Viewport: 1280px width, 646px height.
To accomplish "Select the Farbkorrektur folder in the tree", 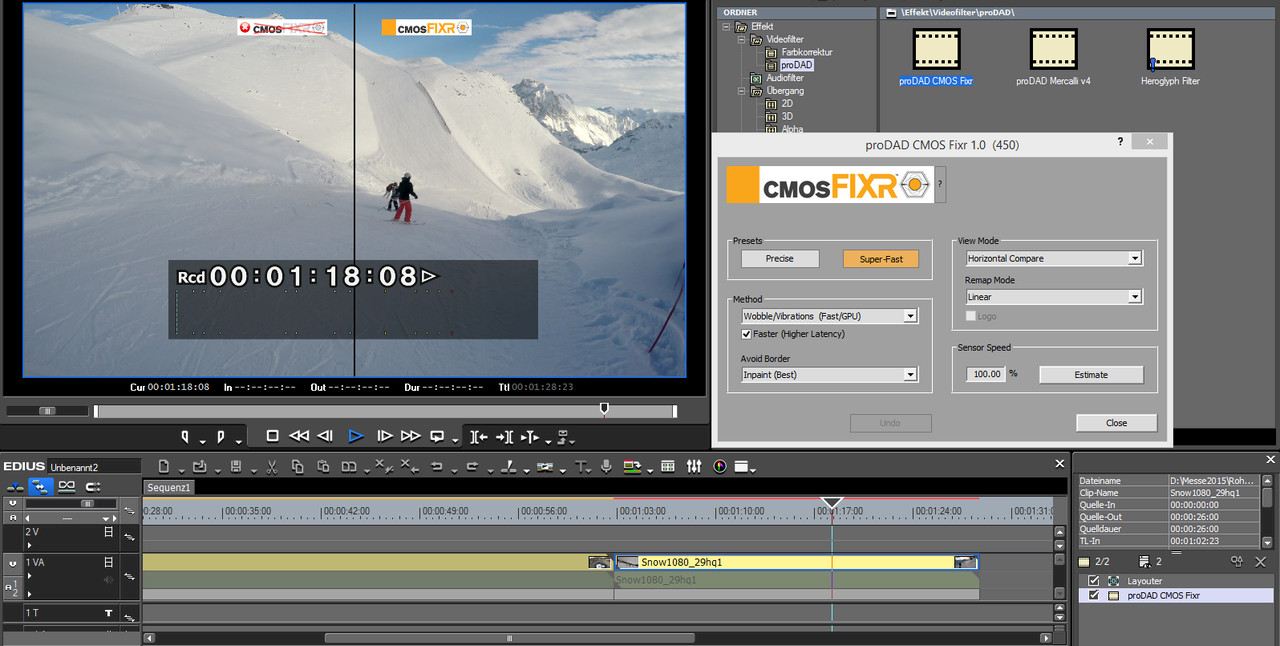I will pos(806,52).
